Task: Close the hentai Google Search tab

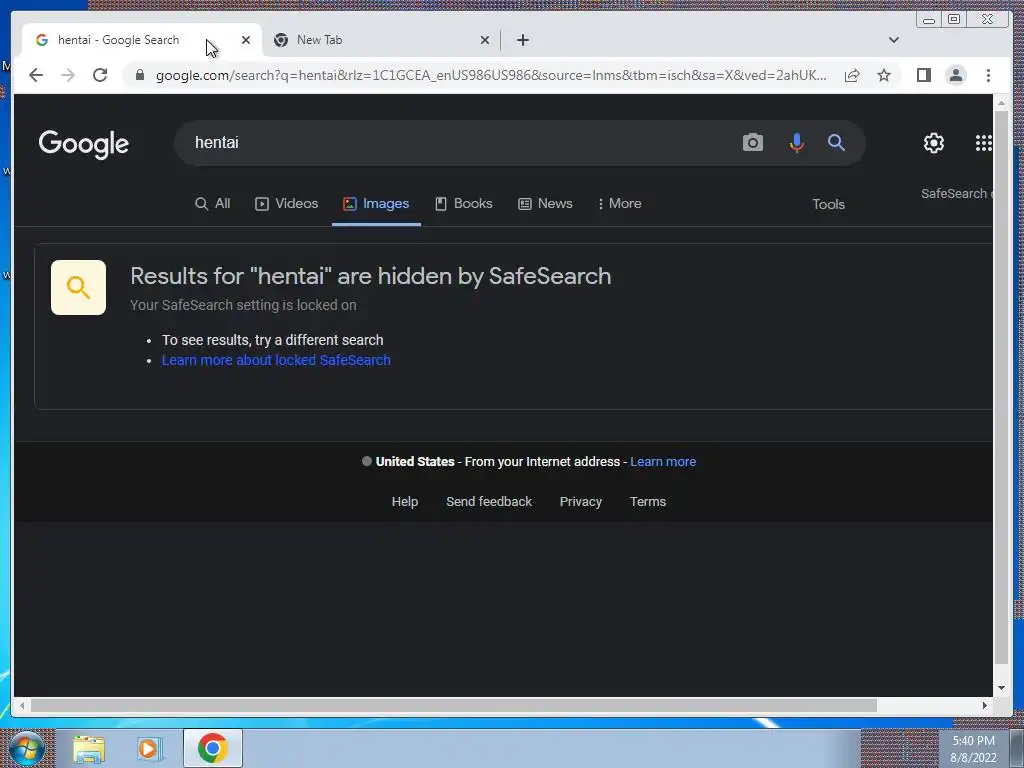Action: 246,40
